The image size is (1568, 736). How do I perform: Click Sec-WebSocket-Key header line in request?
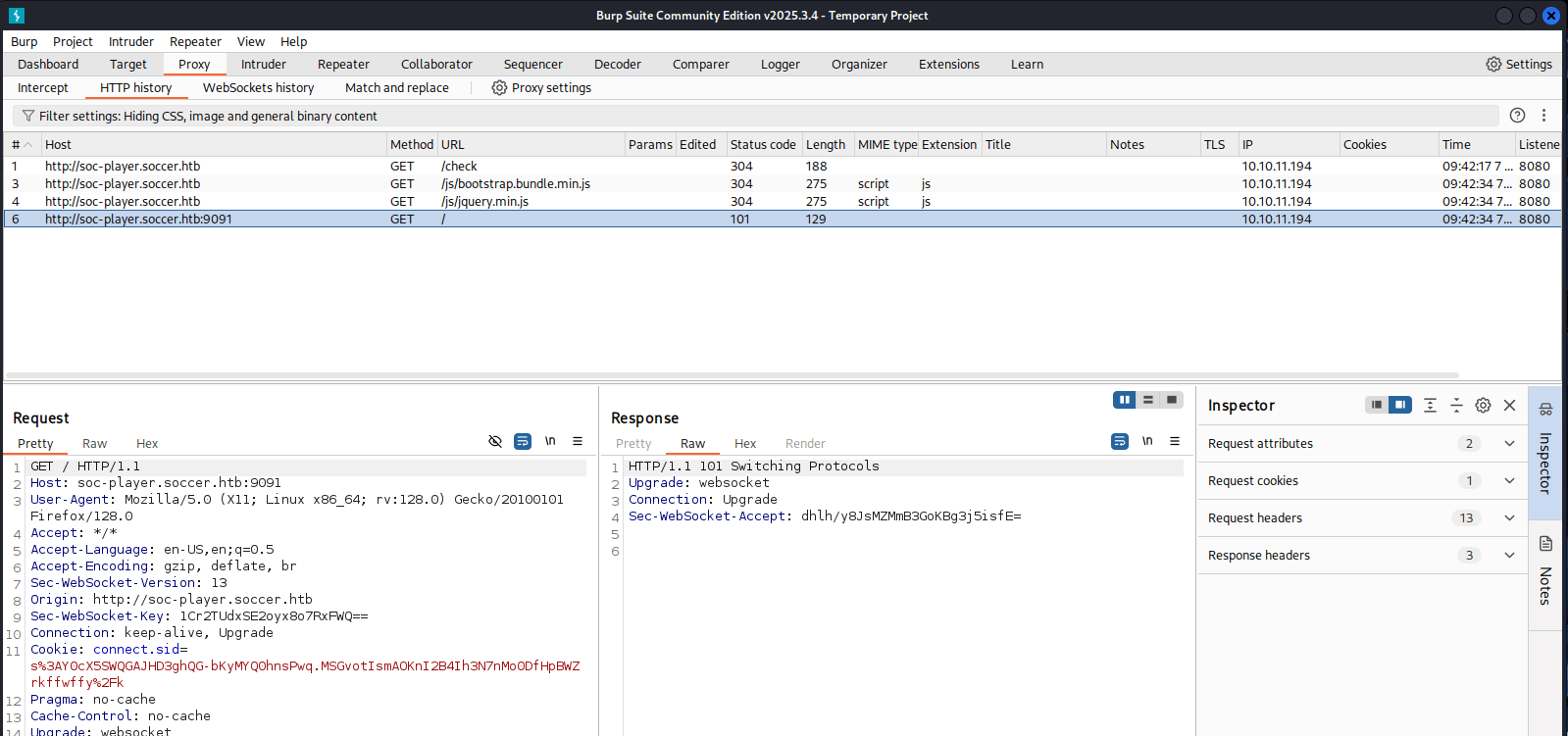coord(199,615)
